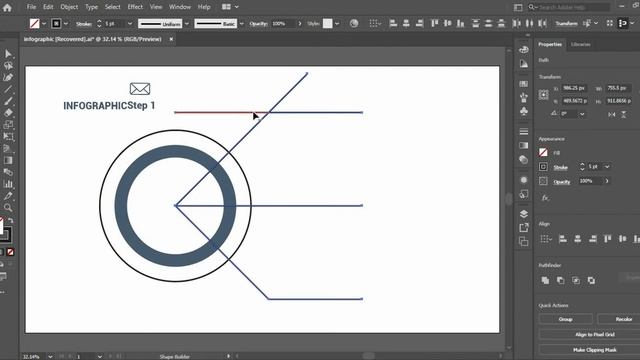Open the Stroke panel icon in dock
The width and height of the screenshot is (640, 360).
click(524, 131)
